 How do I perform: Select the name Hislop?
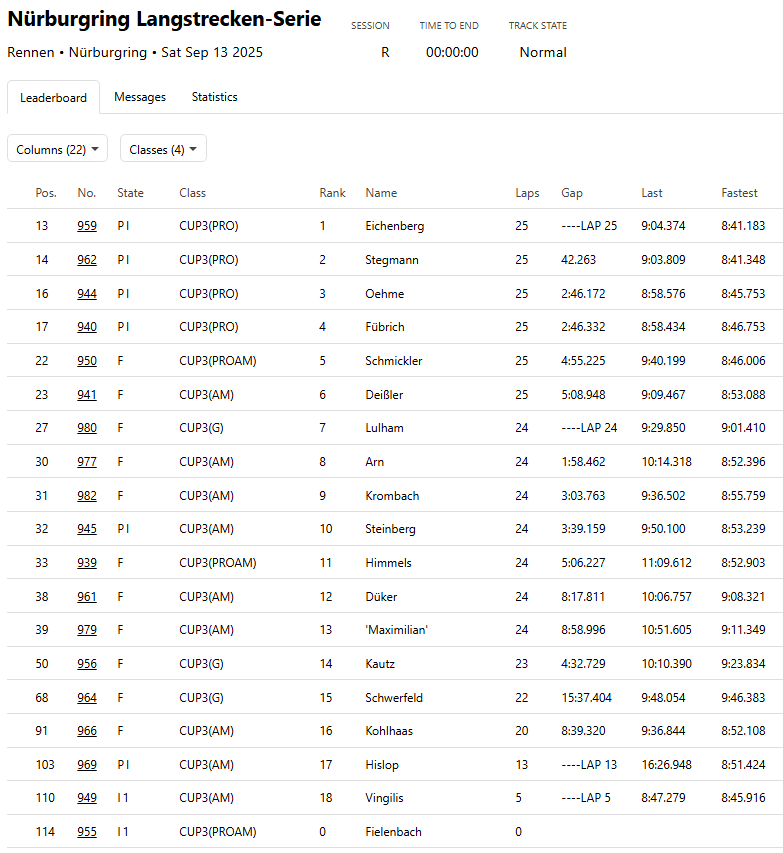382,765
